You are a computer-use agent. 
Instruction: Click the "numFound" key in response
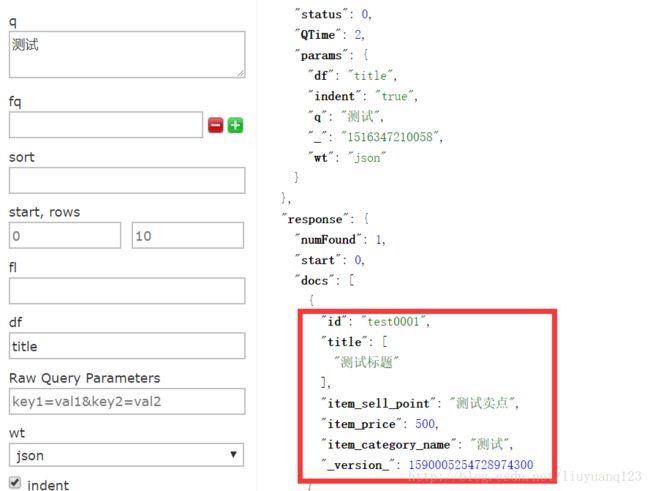[328, 239]
